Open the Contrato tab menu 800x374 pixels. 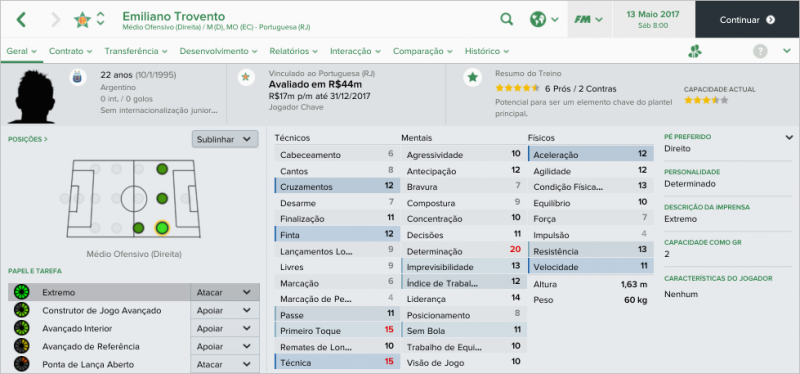[70, 51]
